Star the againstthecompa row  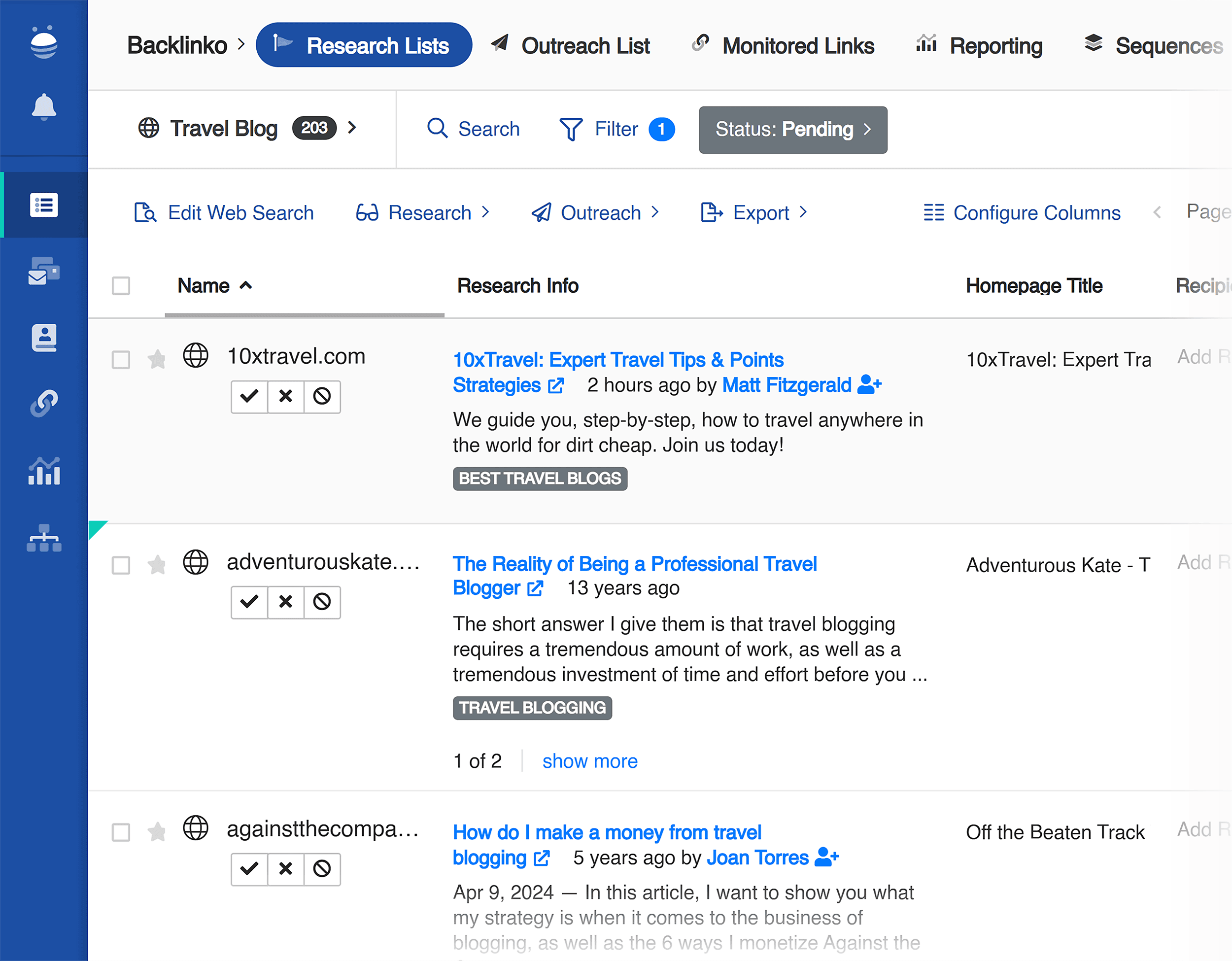pos(157,831)
